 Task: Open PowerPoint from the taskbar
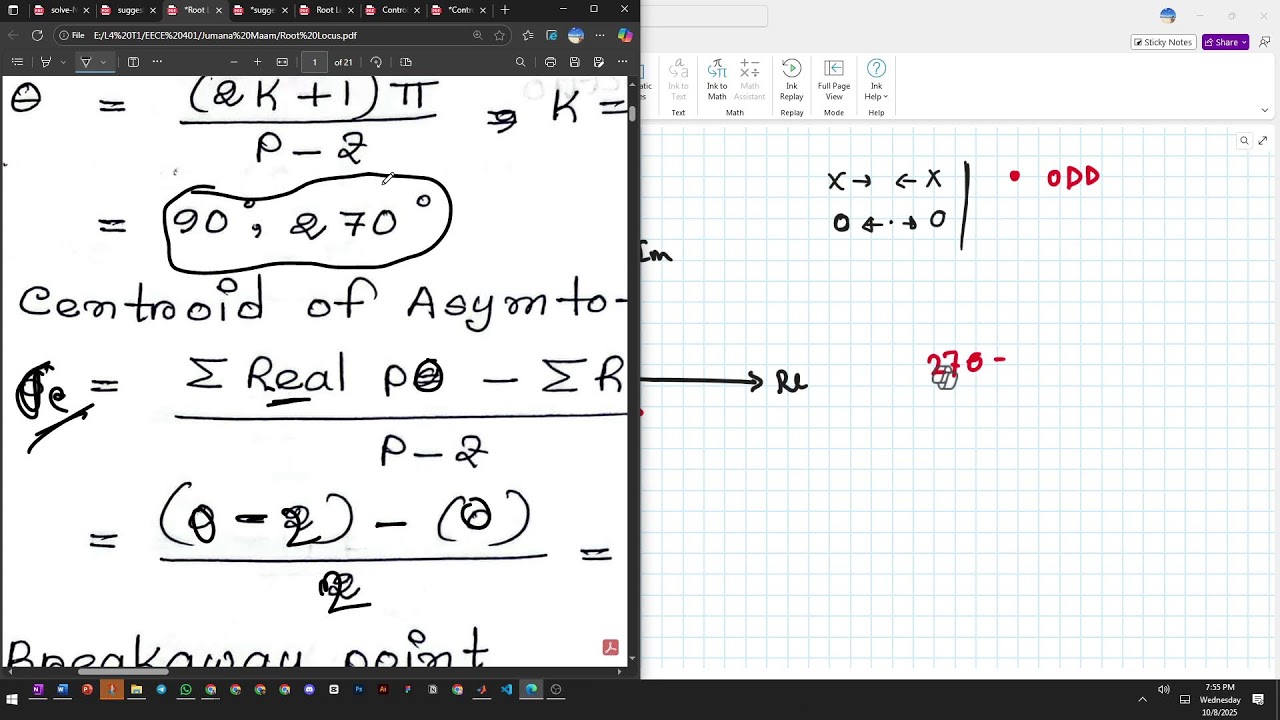pos(87,689)
